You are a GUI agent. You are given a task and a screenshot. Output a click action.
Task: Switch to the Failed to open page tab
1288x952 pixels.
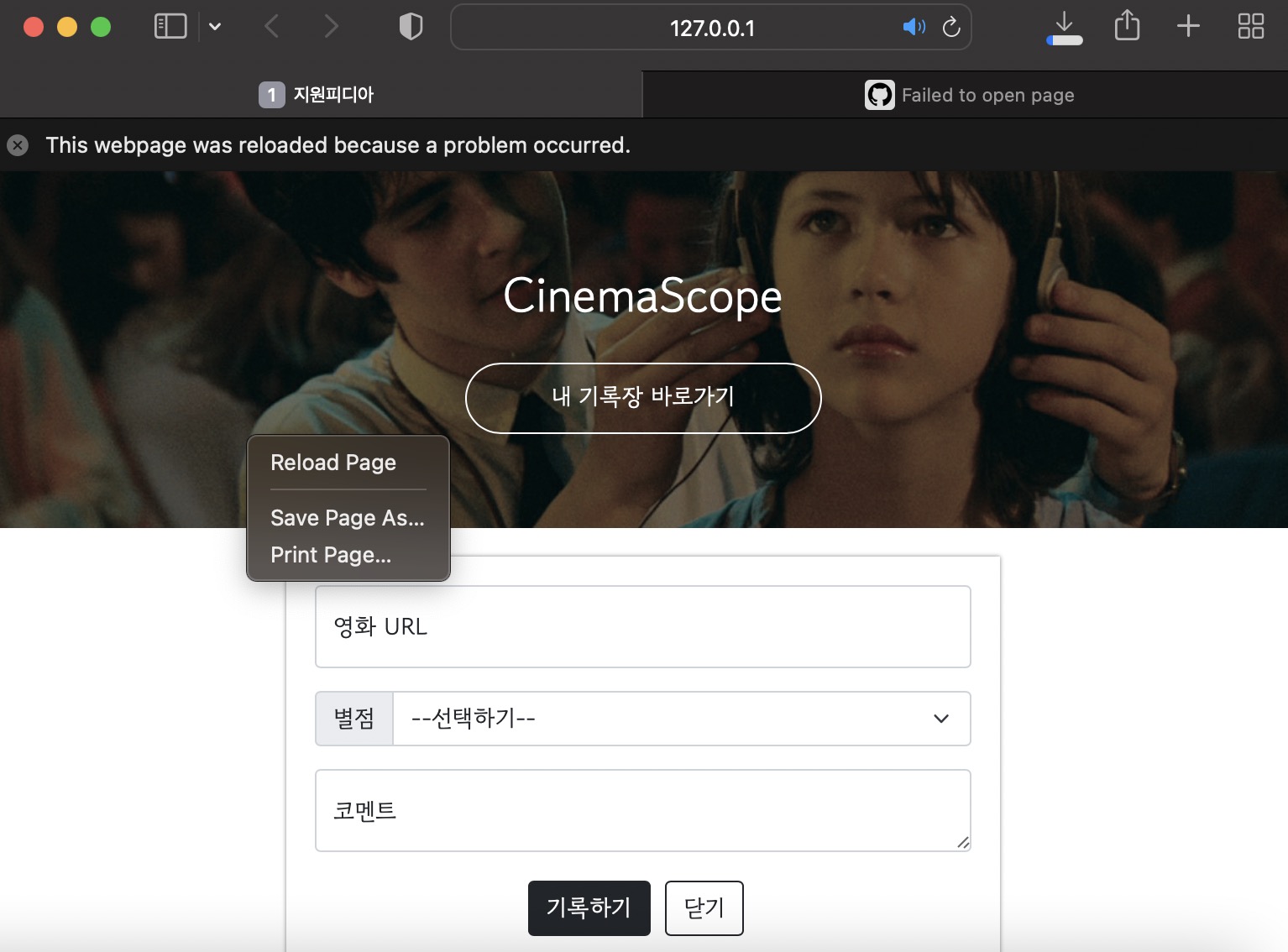coord(966,95)
